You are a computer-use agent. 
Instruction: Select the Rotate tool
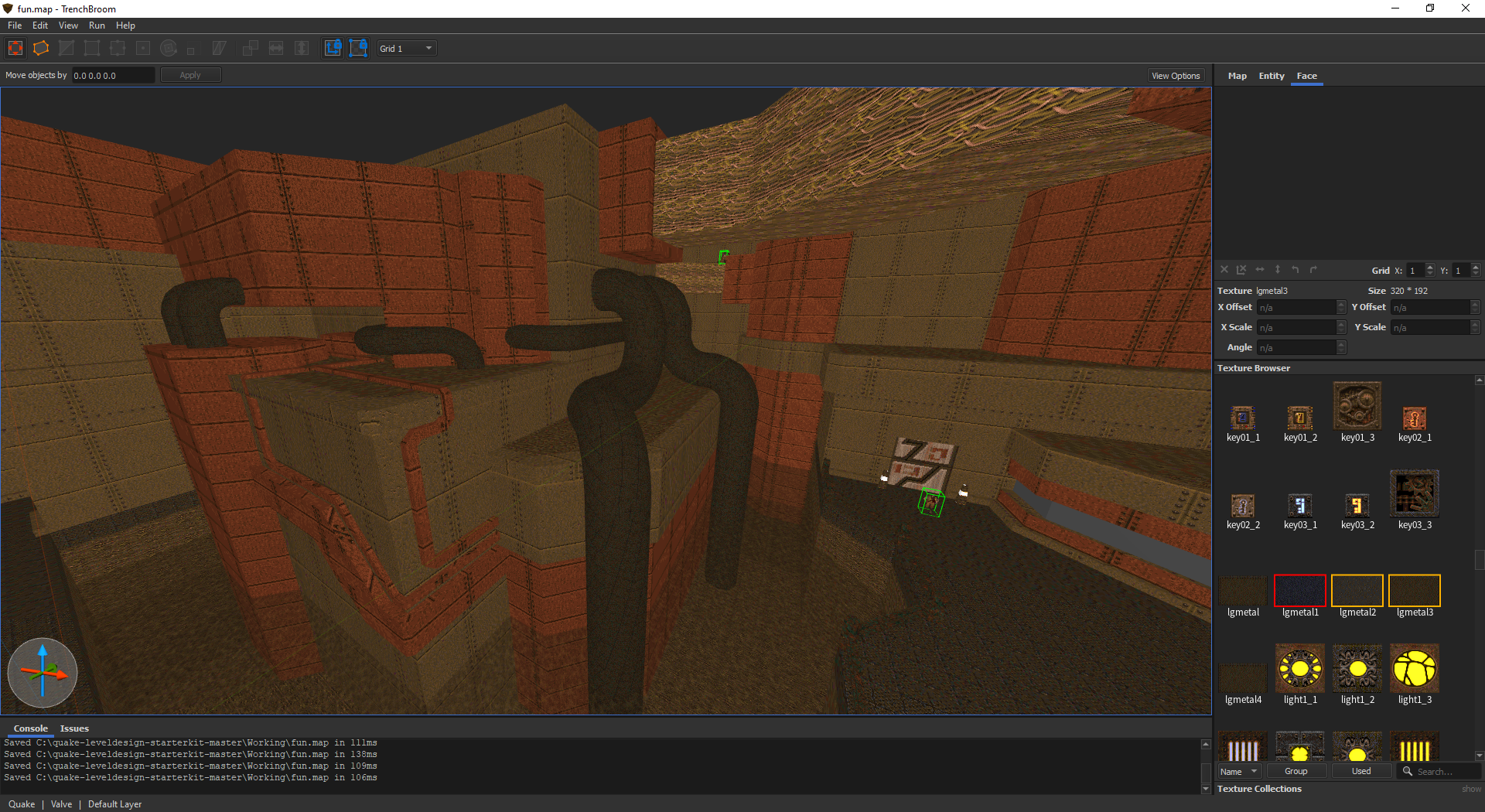tap(169, 48)
